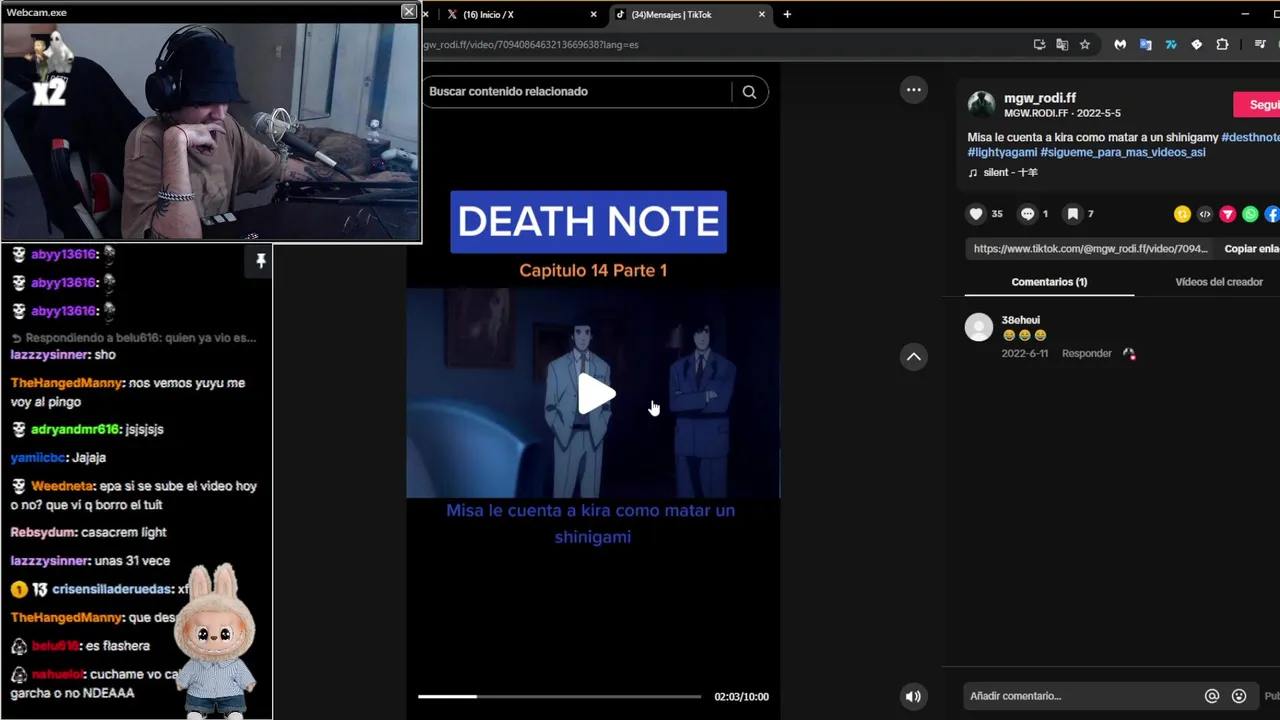Share via red send icon
The image size is (1280, 720).
coord(1227,214)
